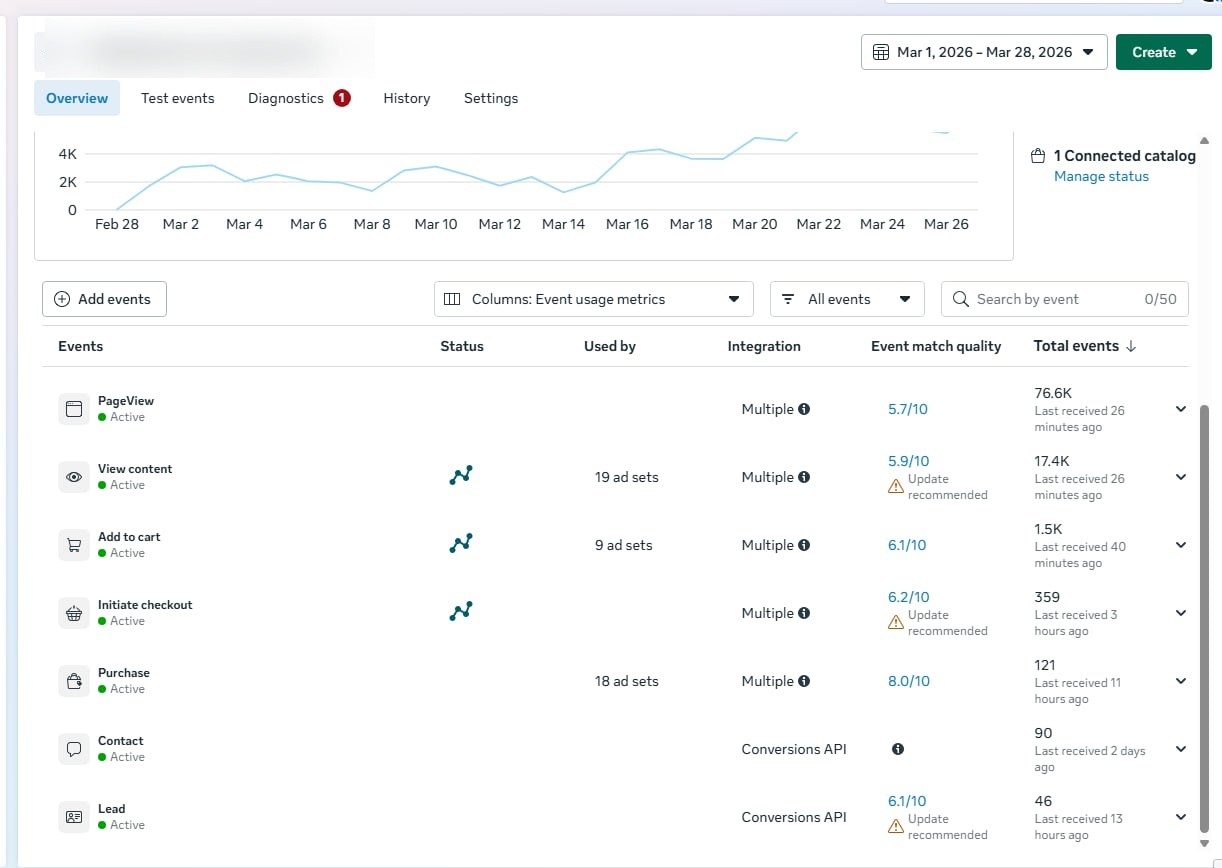Click the Contact speech bubble icon

pos(73,749)
